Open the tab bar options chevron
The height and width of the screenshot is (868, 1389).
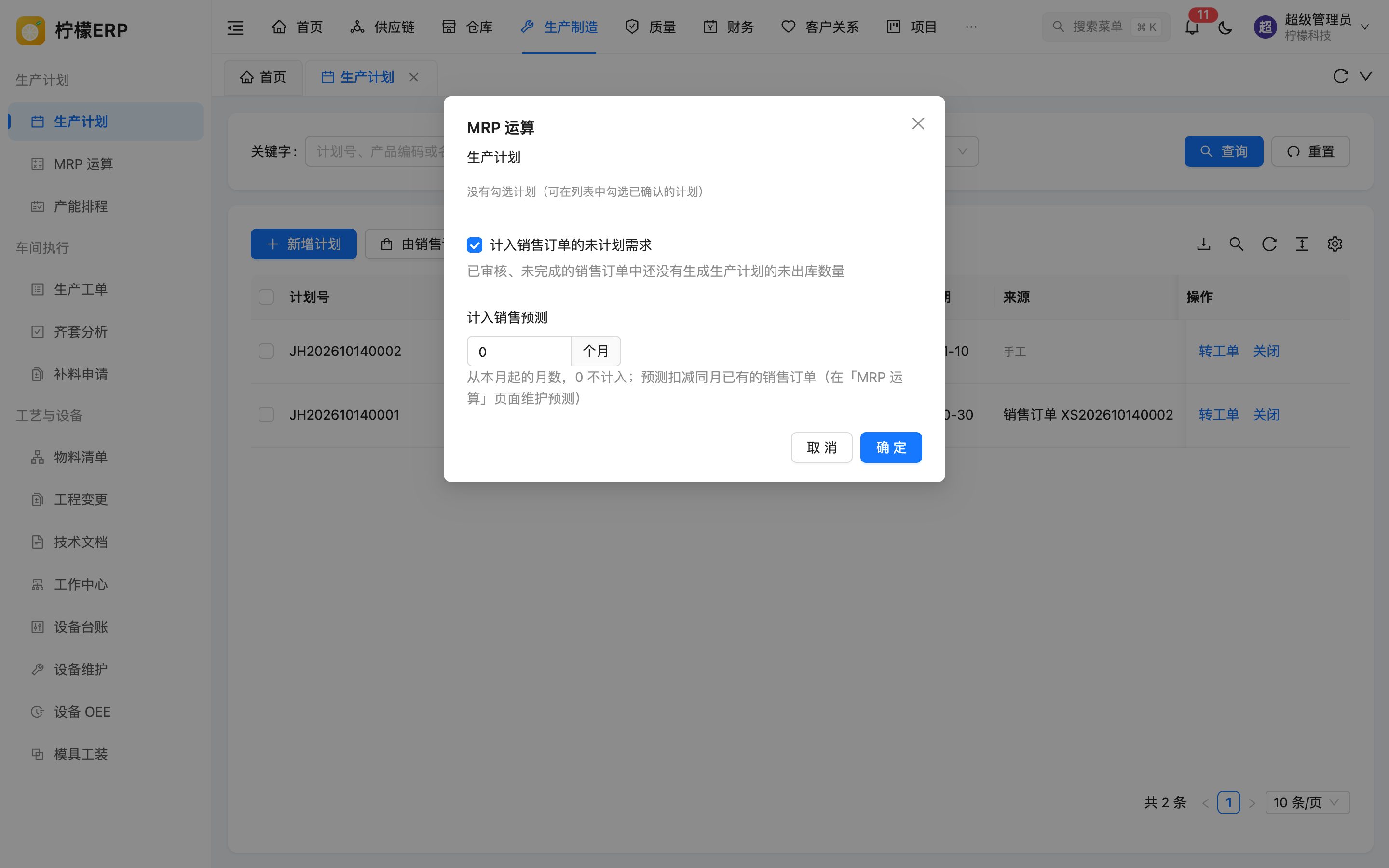pyautogui.click(x=1366, y=76)
